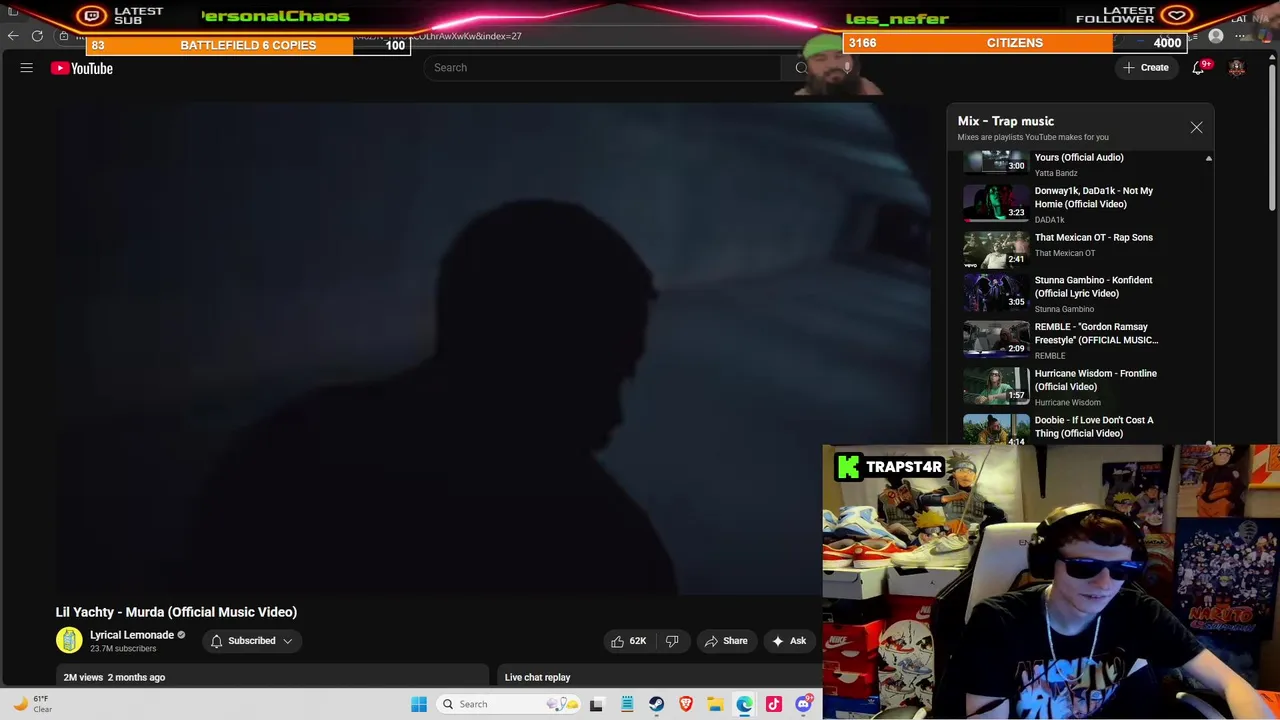This screenshot has height=720, width=1280.
Task: Click the Stunna Gambino Konfident thumbnail
Action: point(996,294)
